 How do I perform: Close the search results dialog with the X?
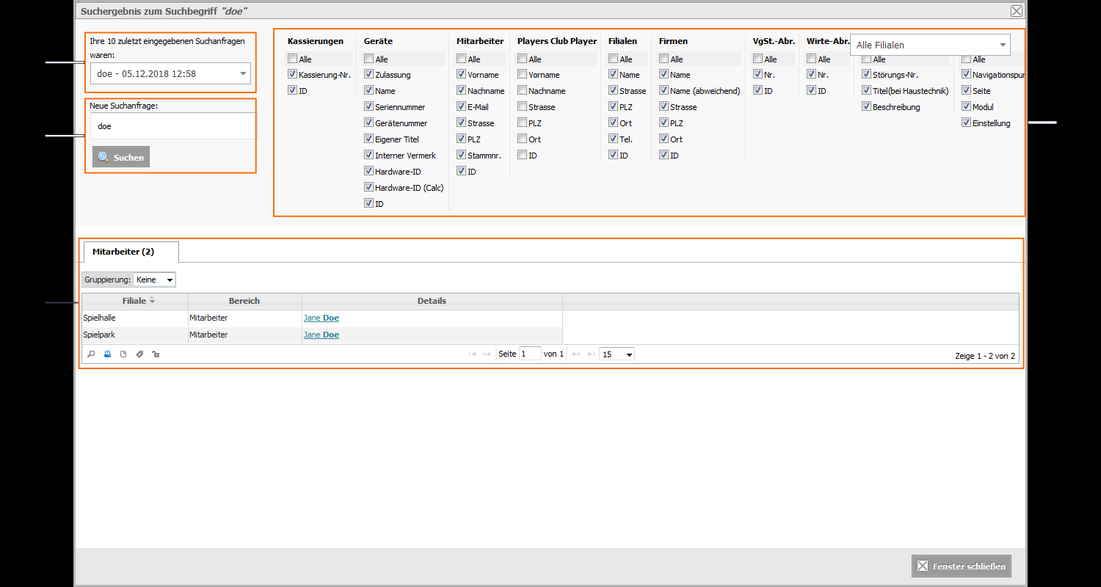(x=1016, y=11)
